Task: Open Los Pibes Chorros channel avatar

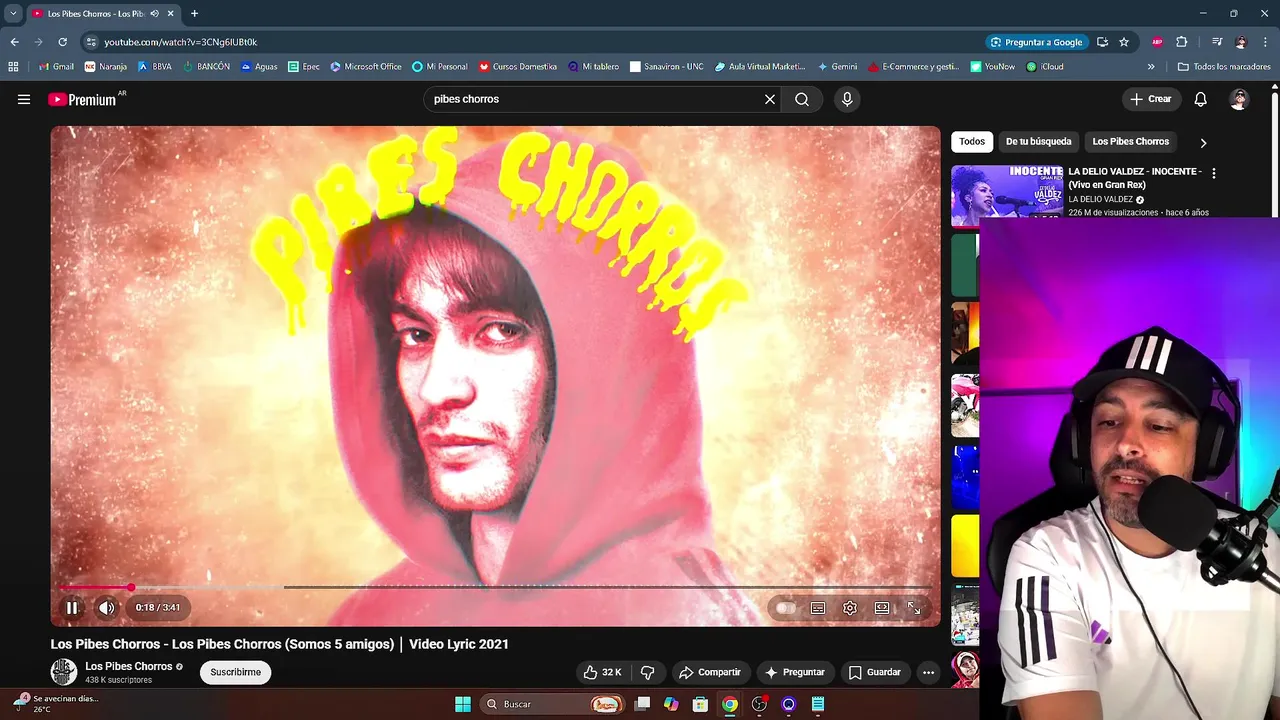Action: point(64,672)
